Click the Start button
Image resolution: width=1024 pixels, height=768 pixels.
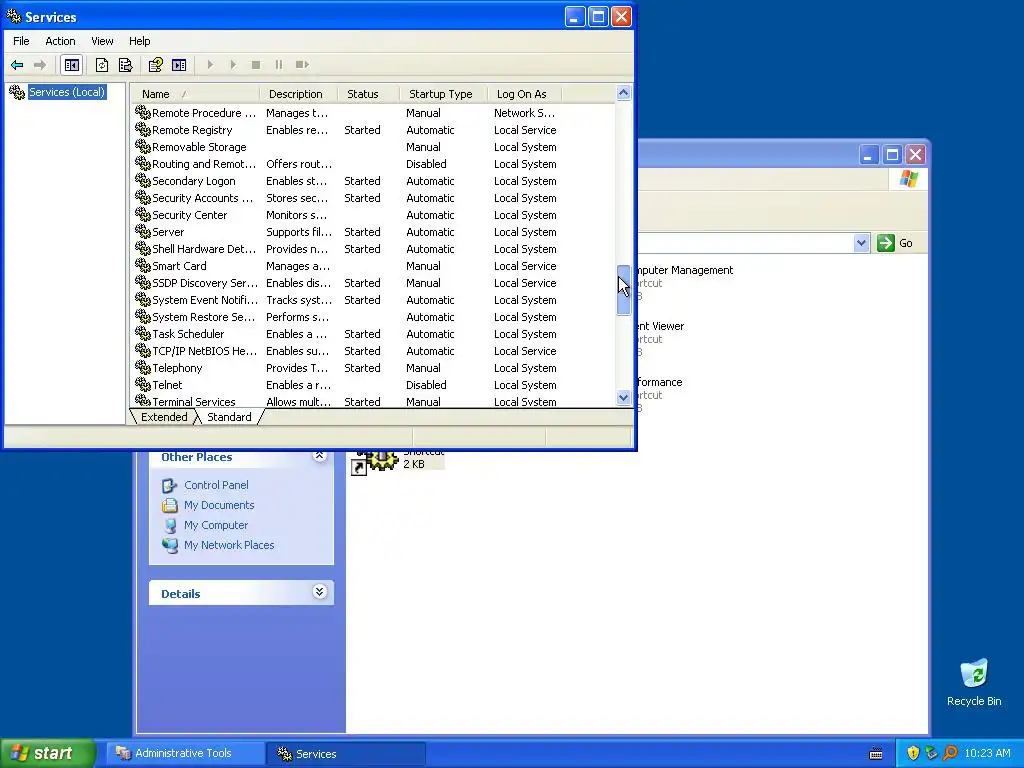[x=48, y=753]
